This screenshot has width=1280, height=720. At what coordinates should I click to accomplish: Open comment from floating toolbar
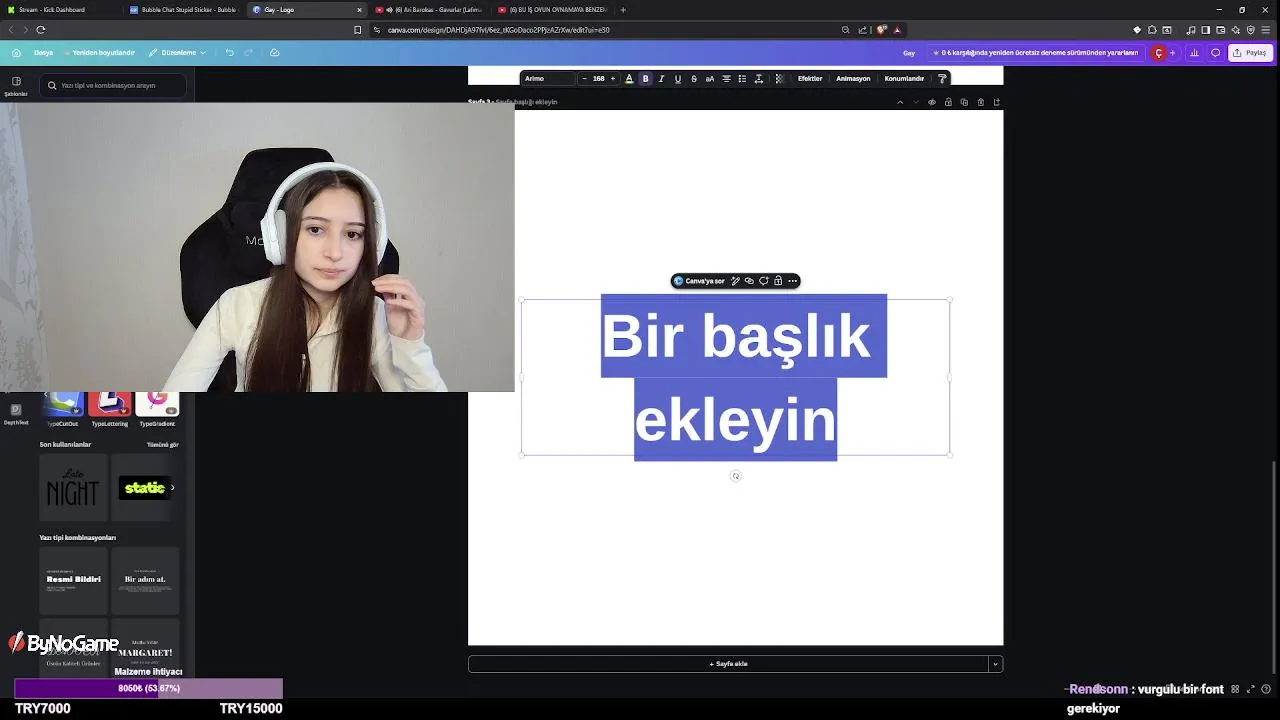pyautogui.click(x=764, y=281)
